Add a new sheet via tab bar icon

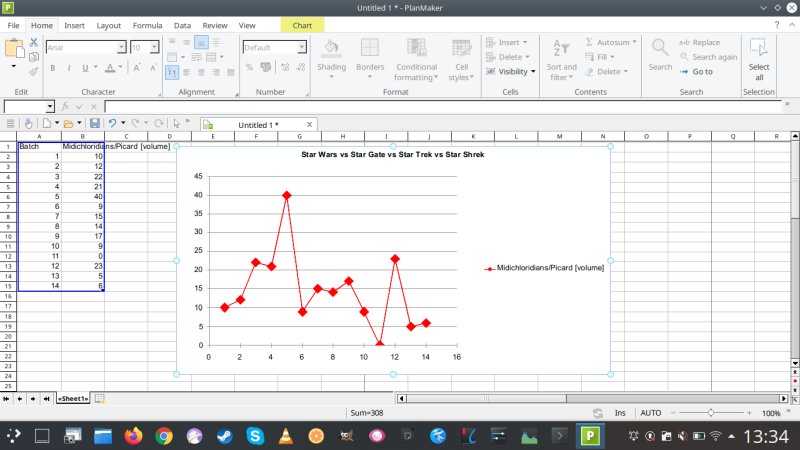[x=100, y=398]
